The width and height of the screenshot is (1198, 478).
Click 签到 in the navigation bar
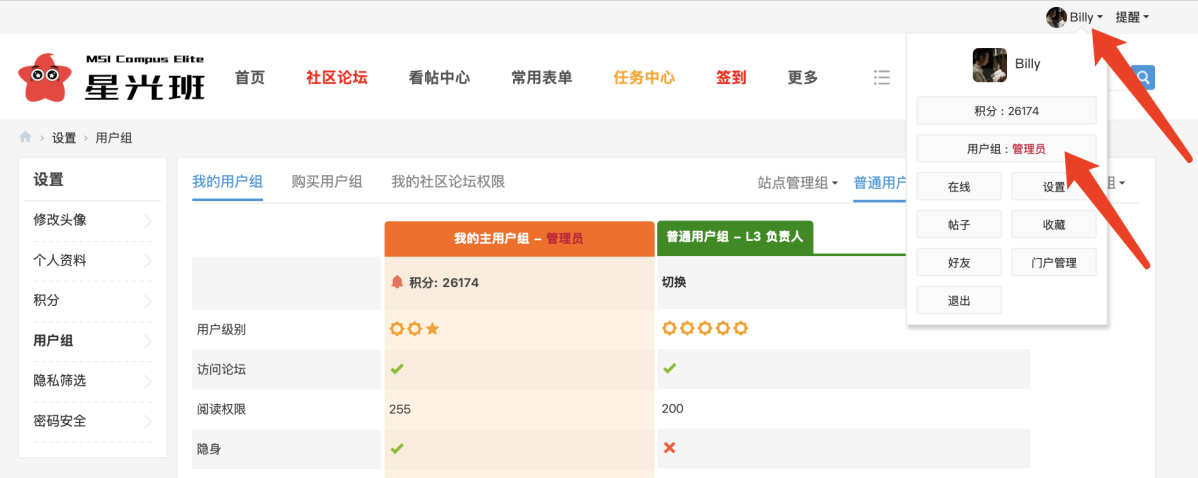(731, 78)
